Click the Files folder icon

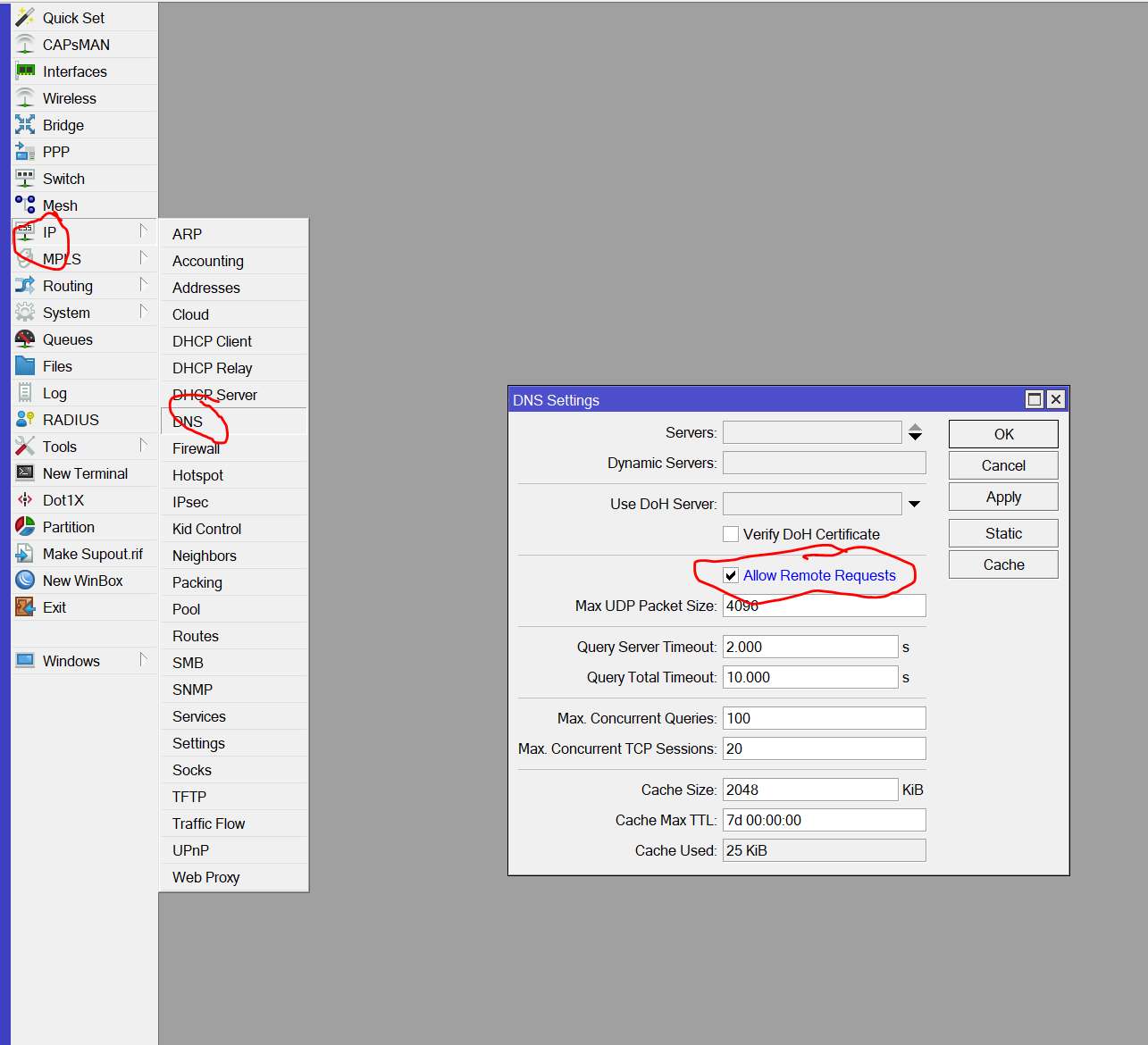25,365
